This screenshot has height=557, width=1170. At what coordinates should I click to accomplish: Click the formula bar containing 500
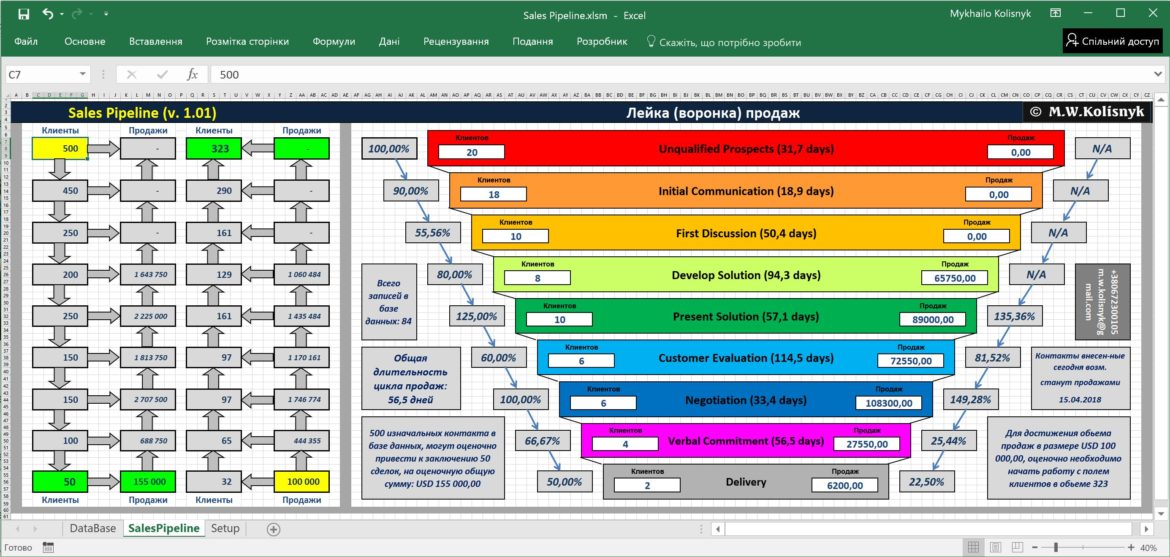pyautogui.click(x=679, y=75)
